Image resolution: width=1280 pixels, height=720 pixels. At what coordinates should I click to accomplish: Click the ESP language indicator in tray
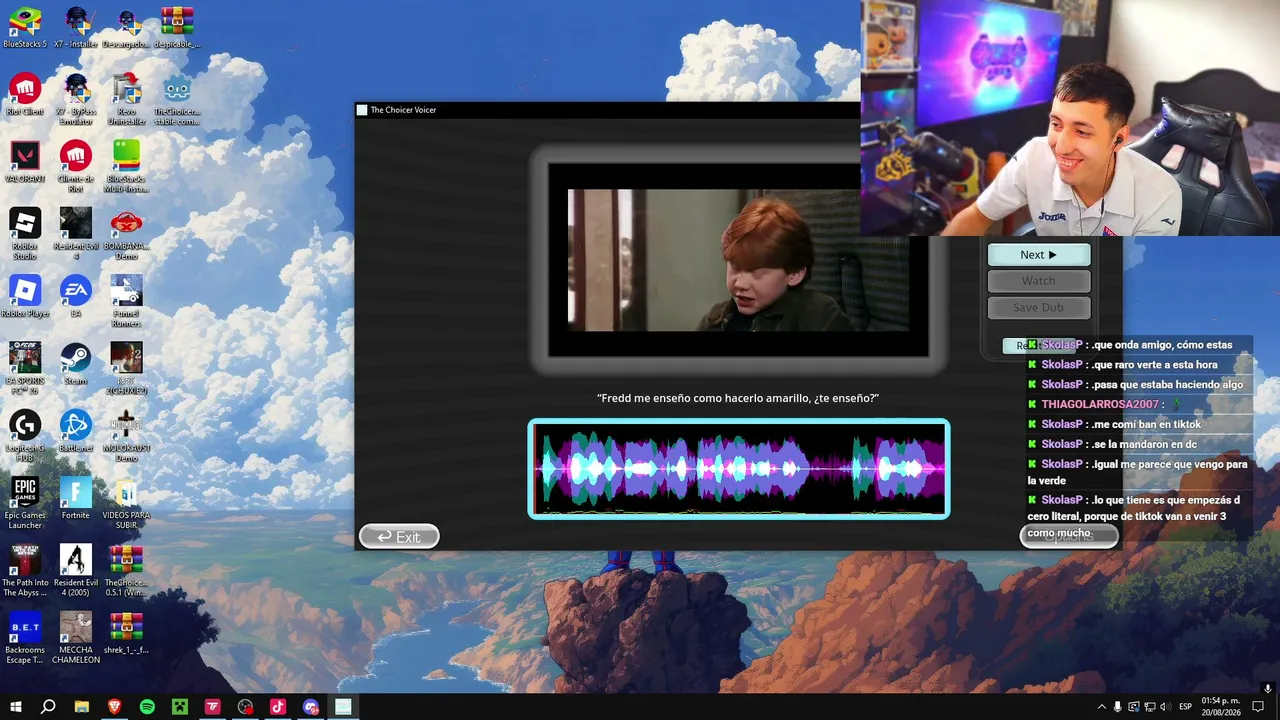(x=1186, y=707)
